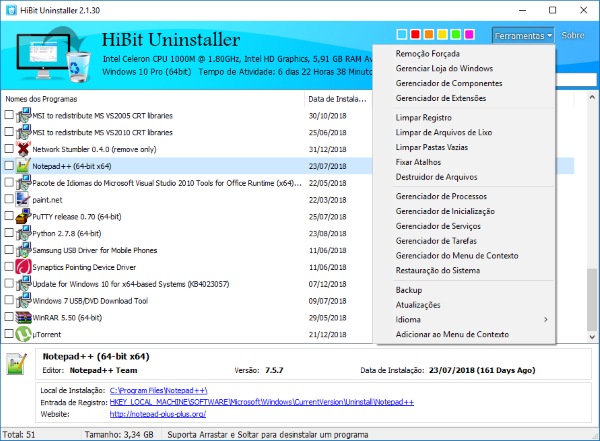This screenshot has width=600, height=441.
Task: Click the Pacote de Idiomas Visual Studio icon
Action: tap(23, 183)
